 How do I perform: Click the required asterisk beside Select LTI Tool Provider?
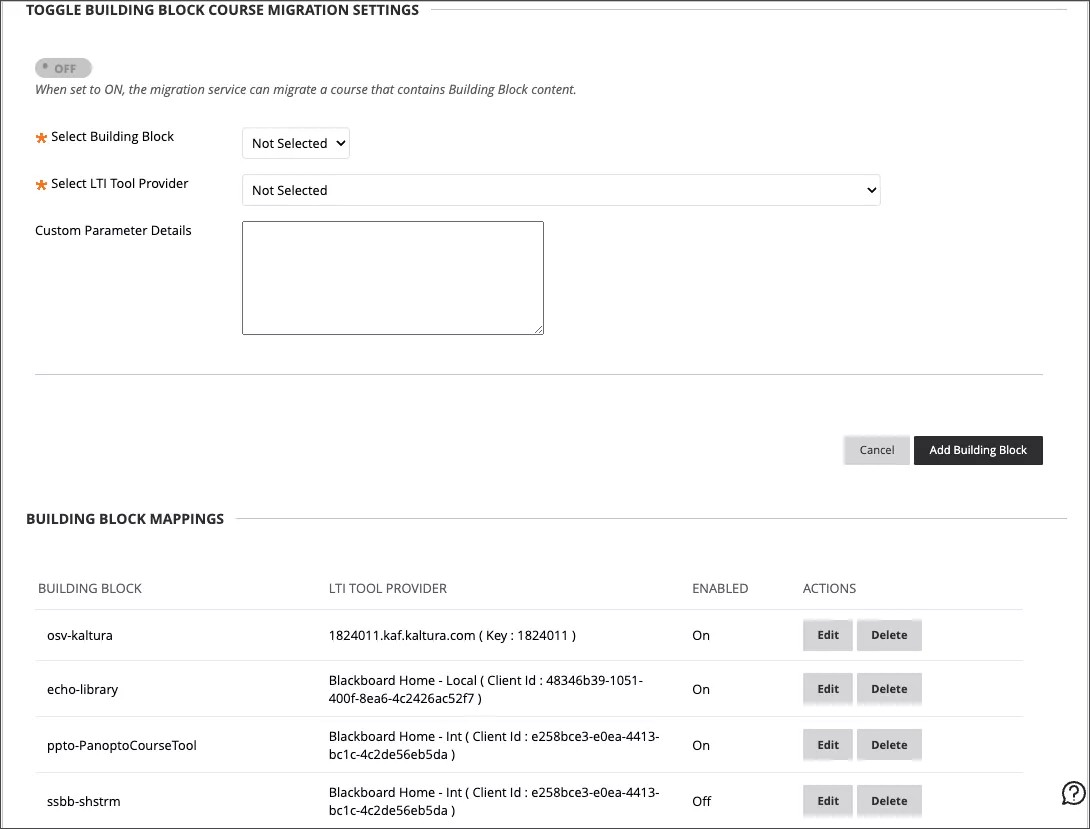(40, 184)
